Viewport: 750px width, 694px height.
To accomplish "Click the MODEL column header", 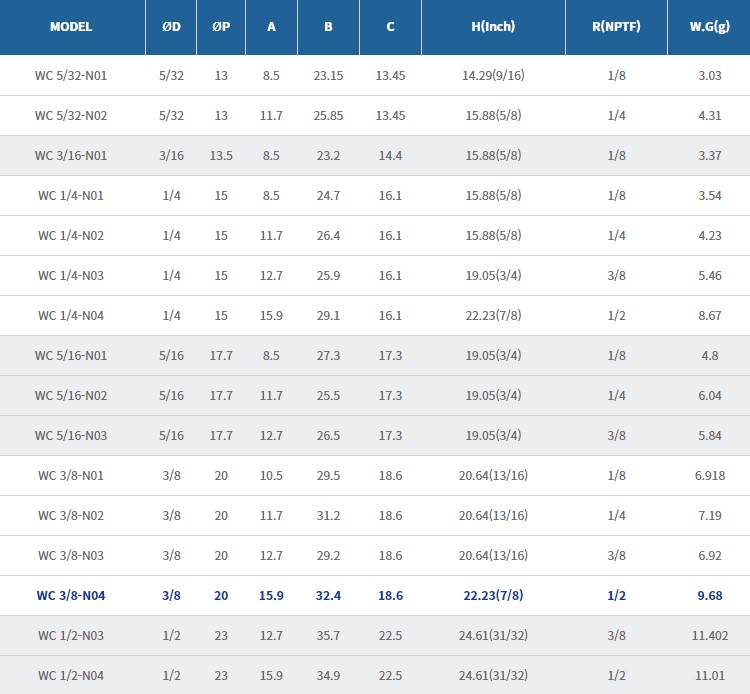I will coord(71,27).
